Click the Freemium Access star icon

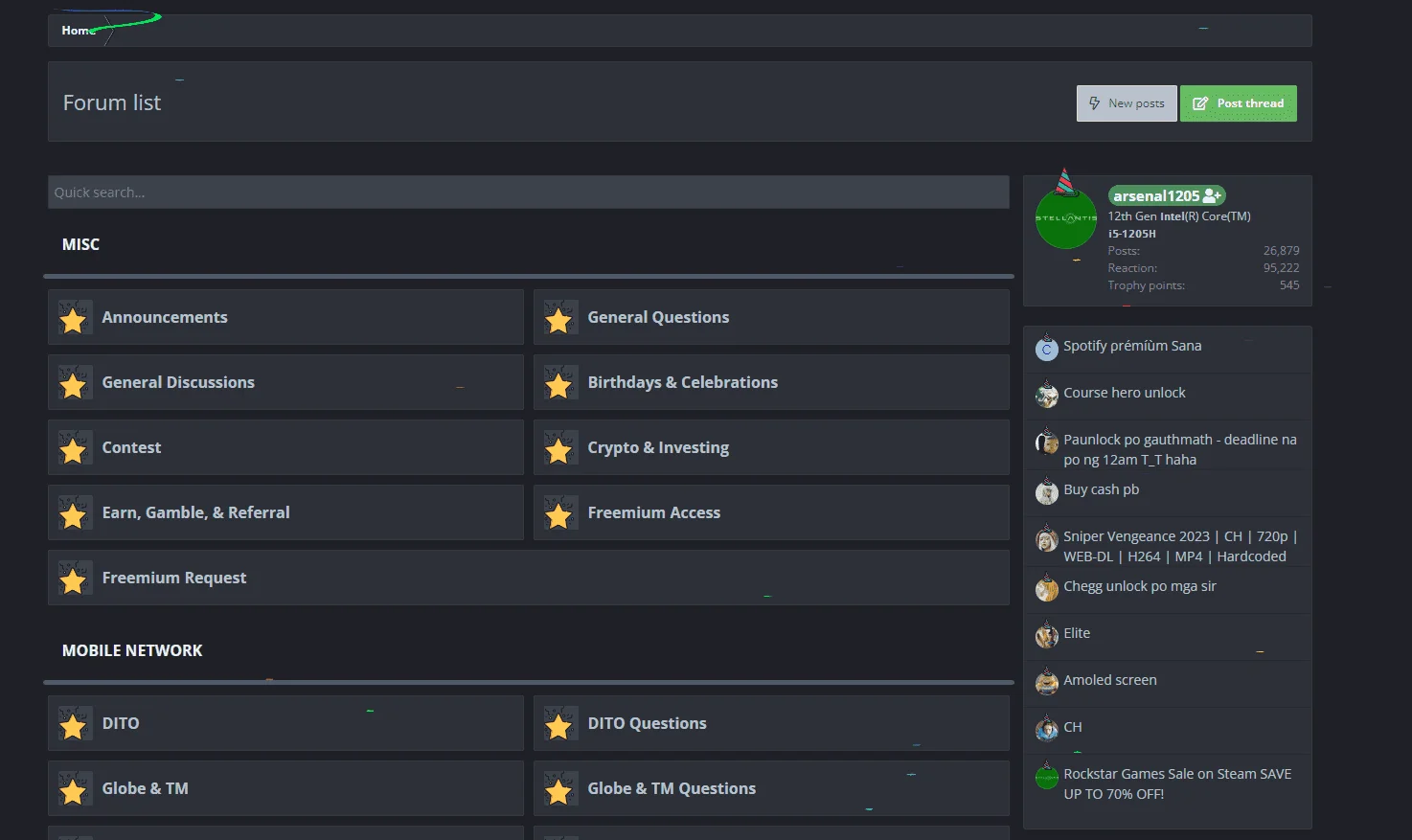coord(560,513)
